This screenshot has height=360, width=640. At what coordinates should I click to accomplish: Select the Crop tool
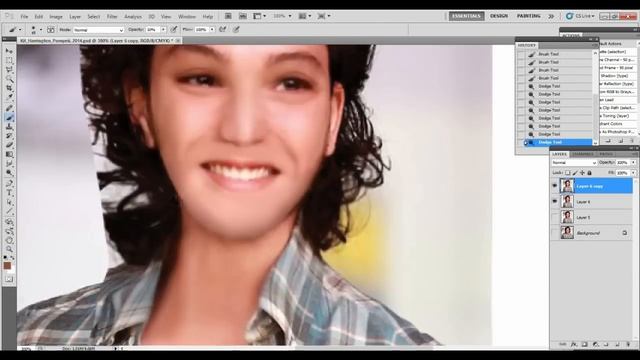click(9, 88)
